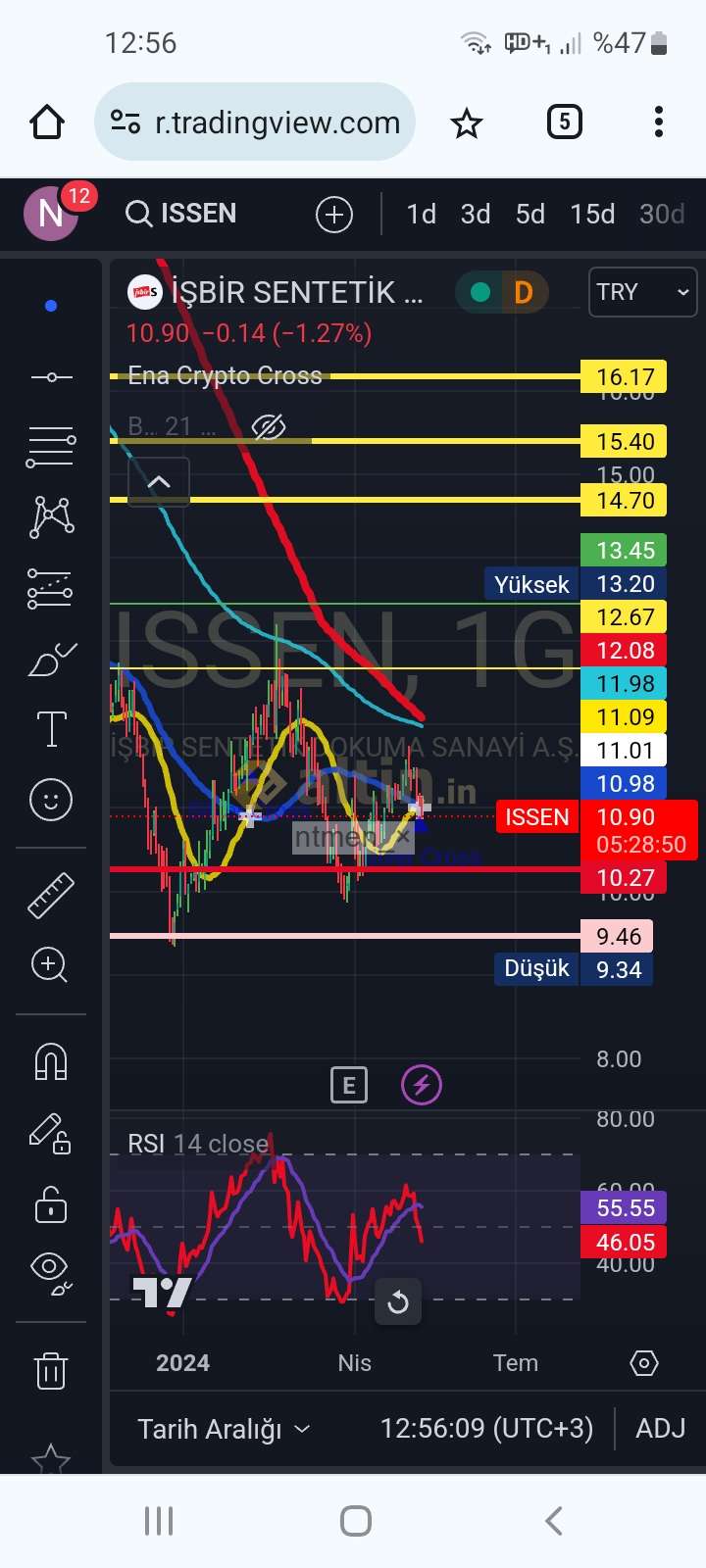Tap the r.tradingview.com address bar
Screen dimensions: 706x1568
click(255, 122)
